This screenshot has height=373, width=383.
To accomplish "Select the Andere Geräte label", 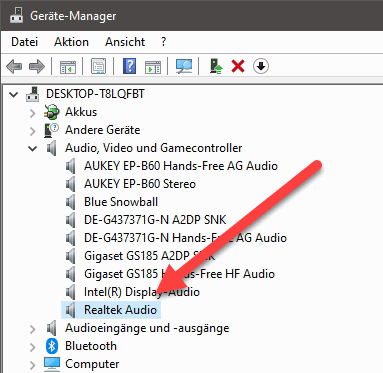I will coord(103,130).
